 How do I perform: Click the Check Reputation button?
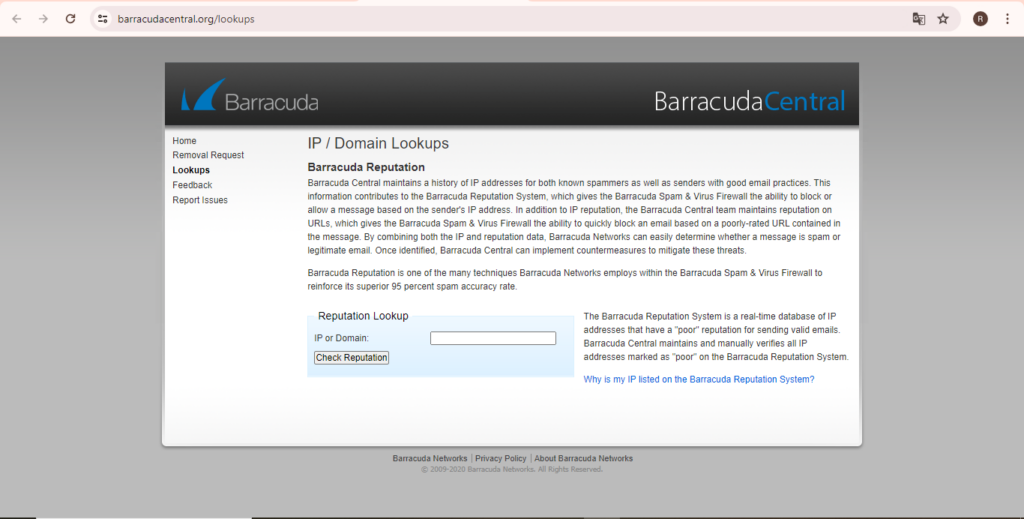click(x=351, y=358)
